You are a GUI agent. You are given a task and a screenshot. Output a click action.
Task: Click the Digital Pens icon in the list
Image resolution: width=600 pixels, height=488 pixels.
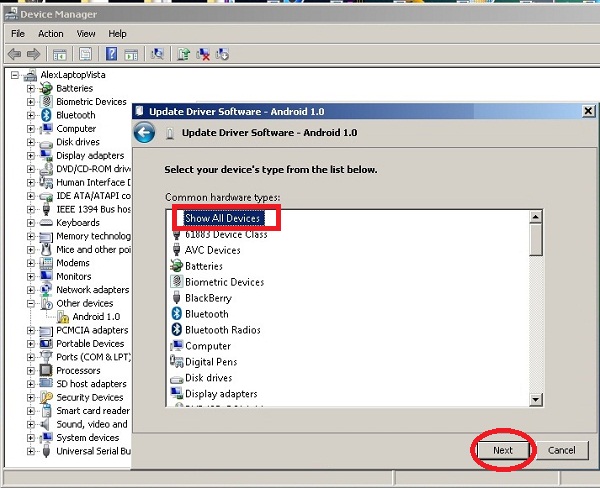click(x=177, y=361)
